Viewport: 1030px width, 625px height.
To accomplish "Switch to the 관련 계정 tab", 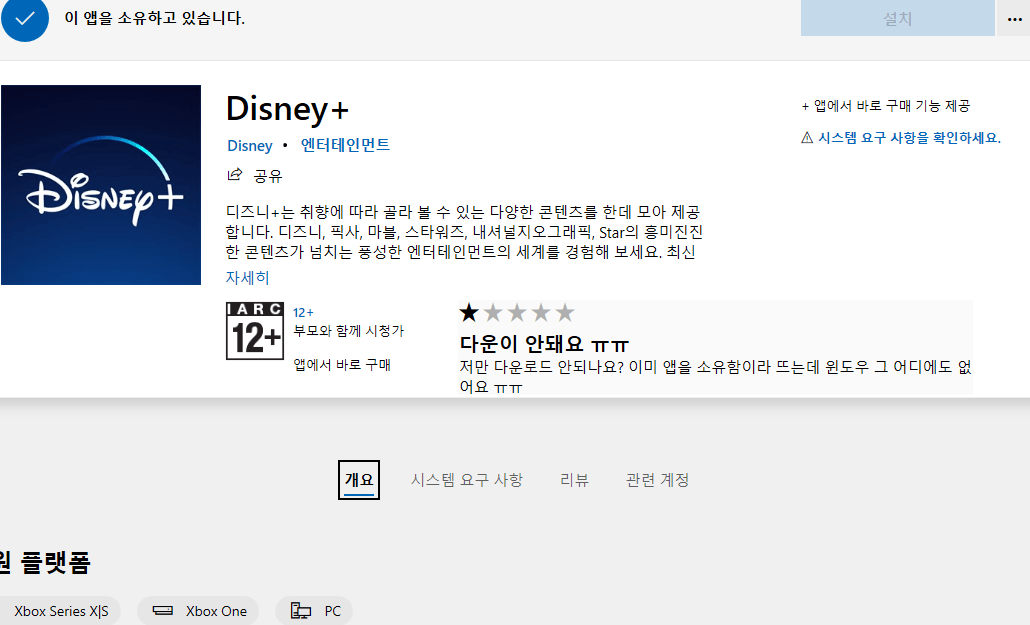I will (658, 480).
